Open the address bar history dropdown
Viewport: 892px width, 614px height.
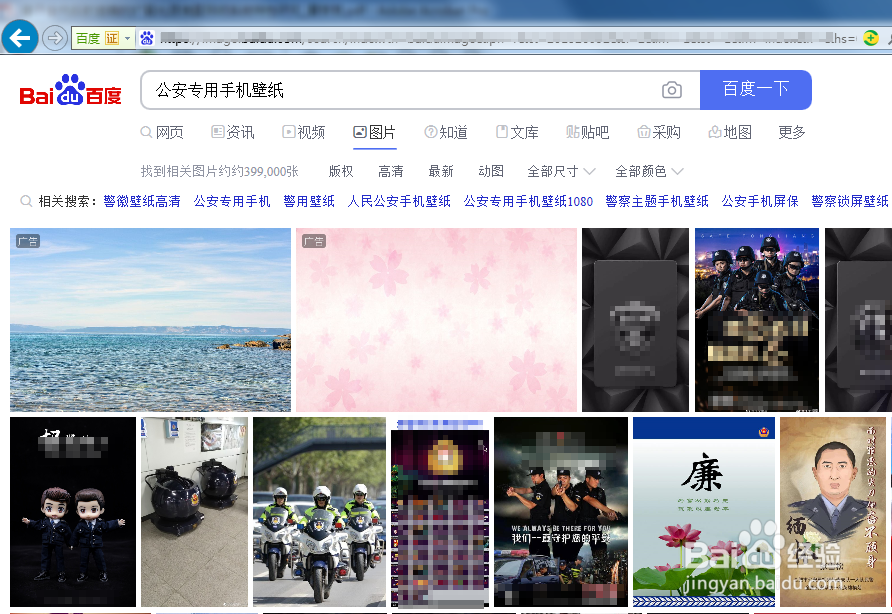coord(128,38)
